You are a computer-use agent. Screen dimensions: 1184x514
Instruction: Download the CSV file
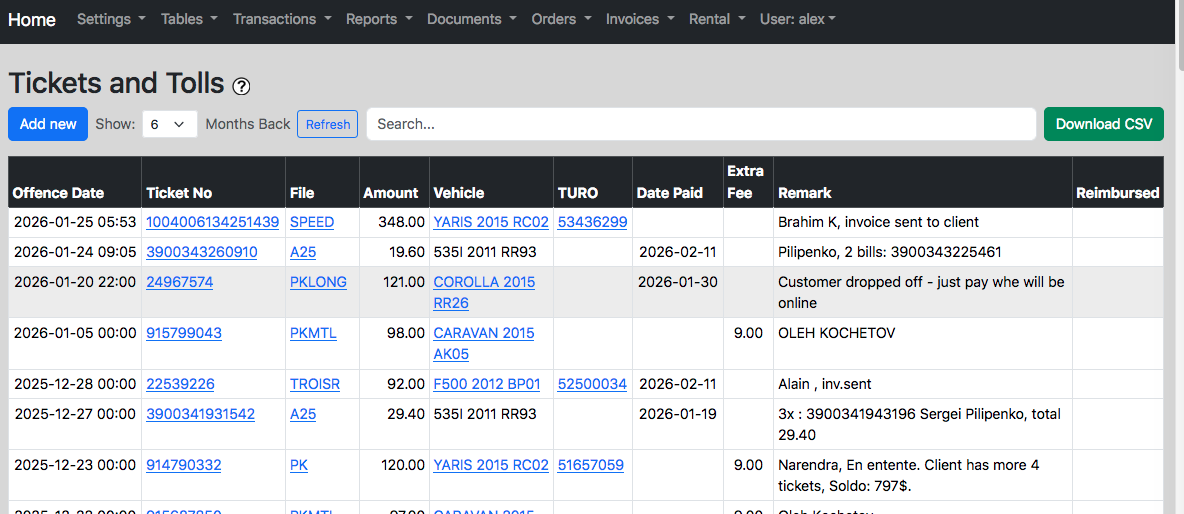pyautogui.click(x=1104, y=124)
